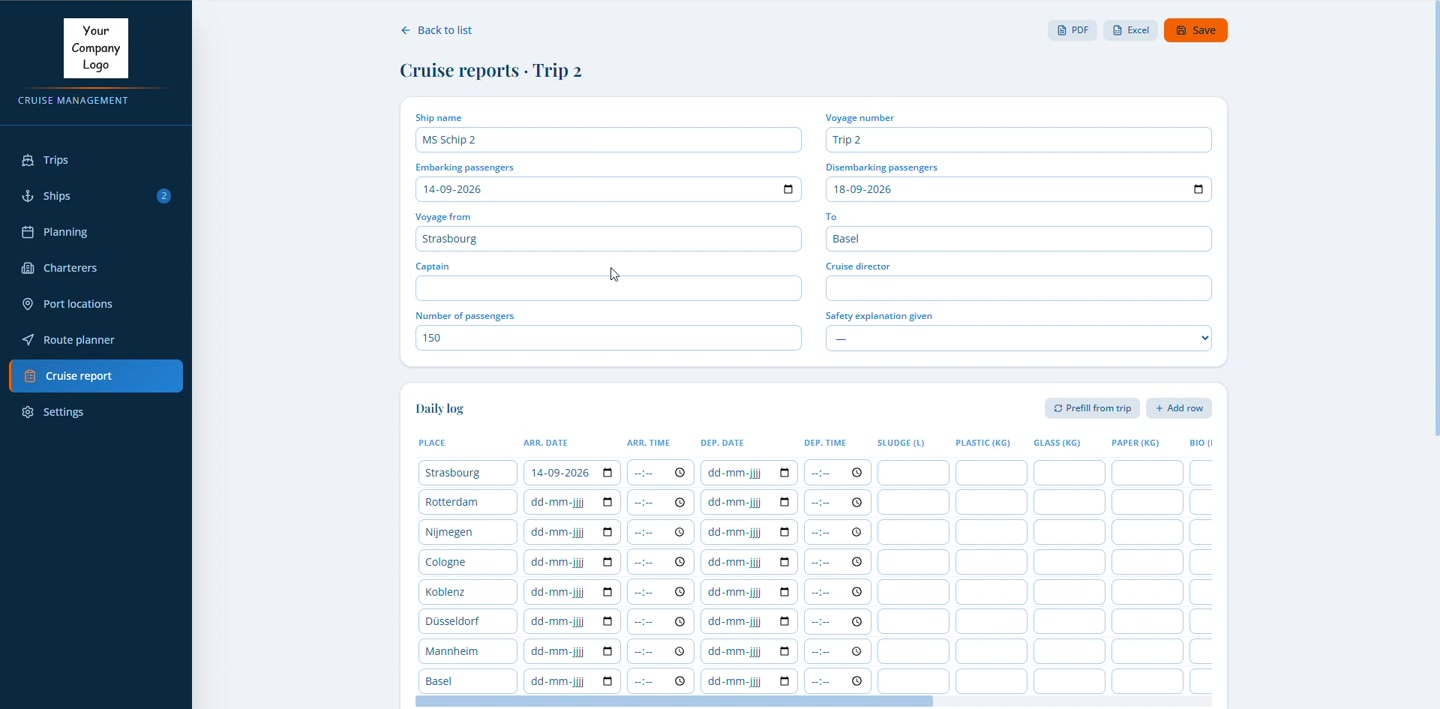Open arrival date calendar in Rotterdam row
Screen dimensions: 1440x709
pos(607,502)
